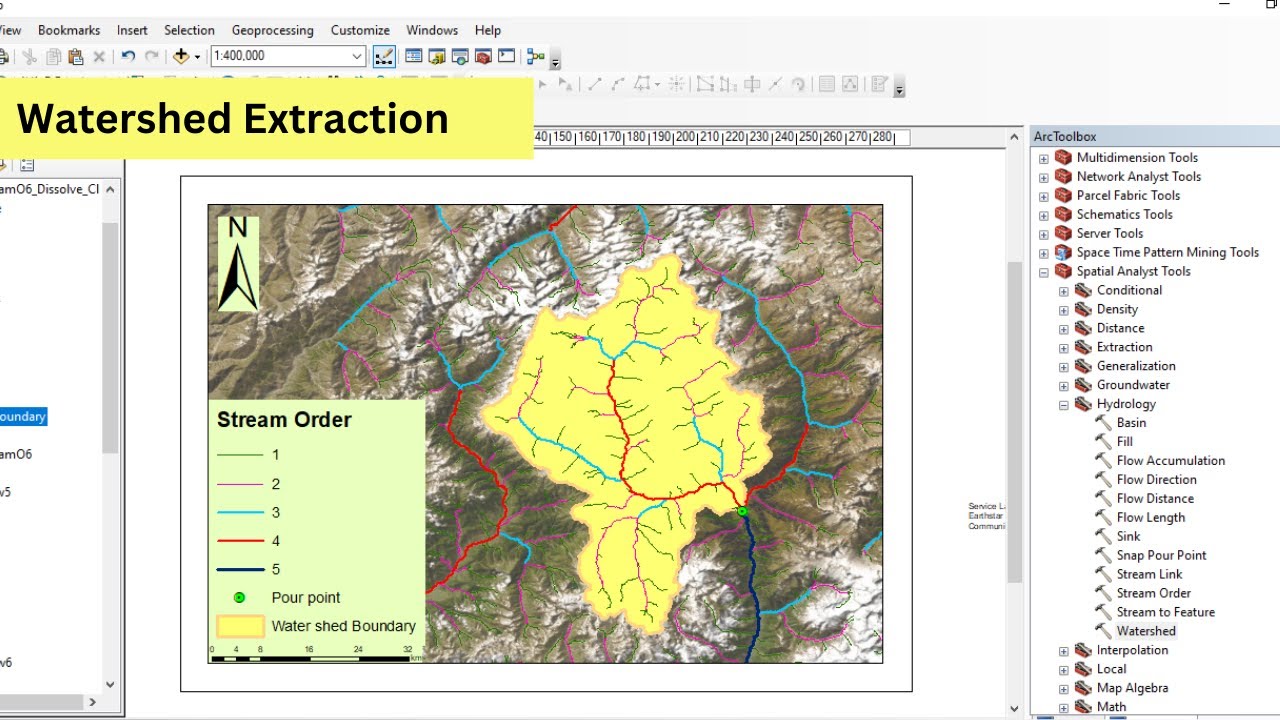
Task: Select the Stream Order tool
Action: point(1153,593)
